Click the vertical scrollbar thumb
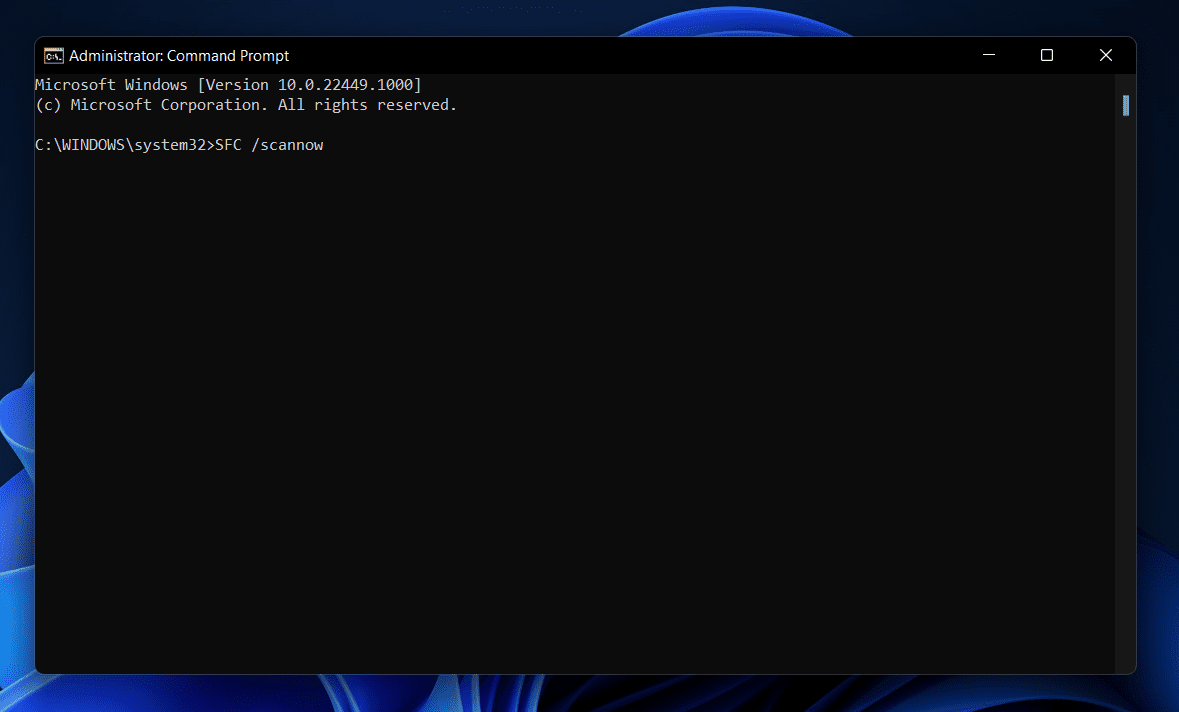 coord(1126,105)
